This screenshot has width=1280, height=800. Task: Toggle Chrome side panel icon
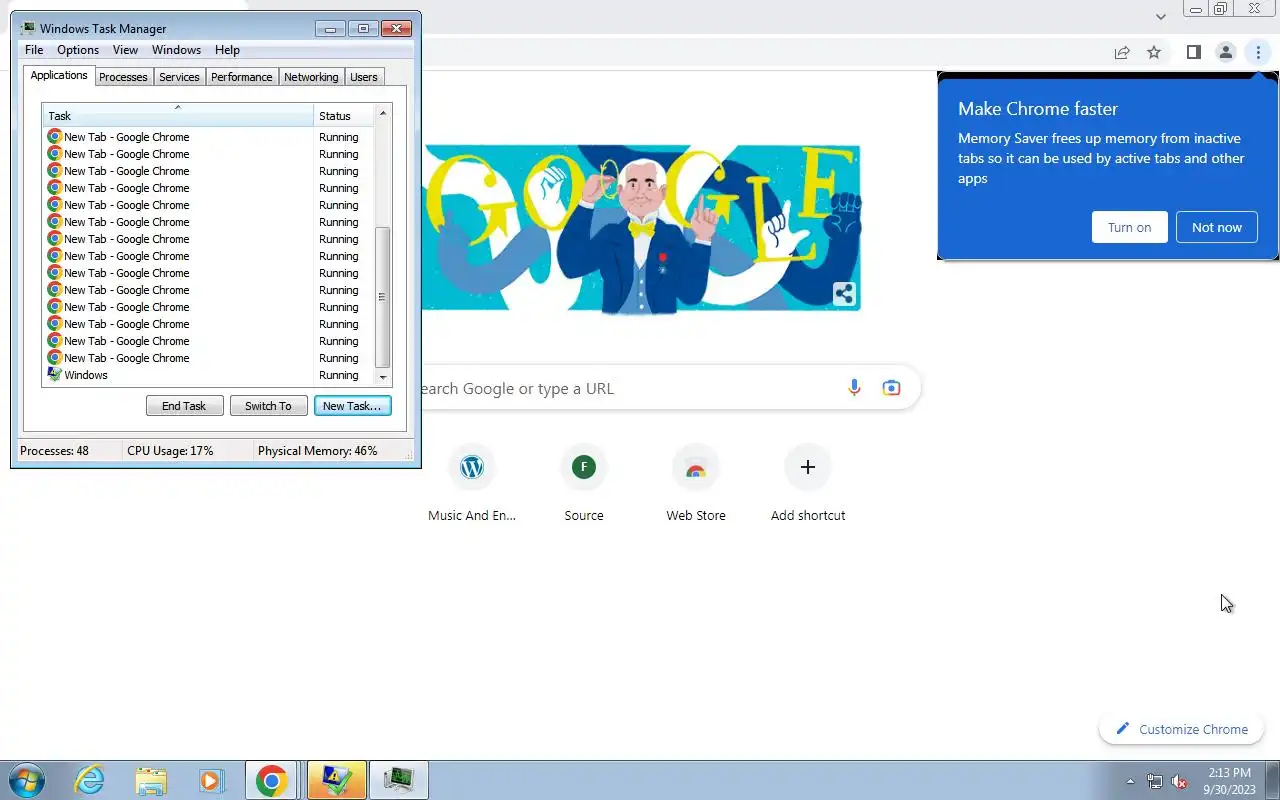(x=1193, y=52)
